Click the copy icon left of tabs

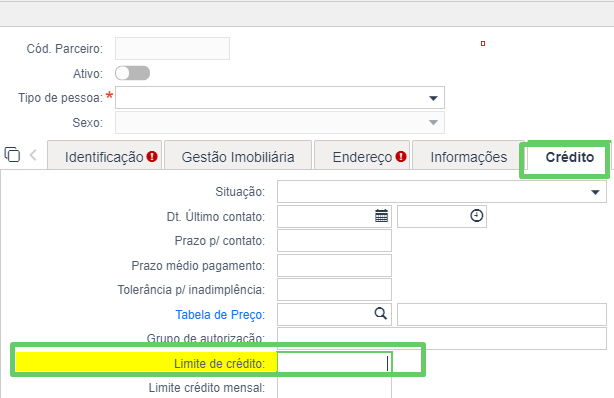[x=12, y=154]
